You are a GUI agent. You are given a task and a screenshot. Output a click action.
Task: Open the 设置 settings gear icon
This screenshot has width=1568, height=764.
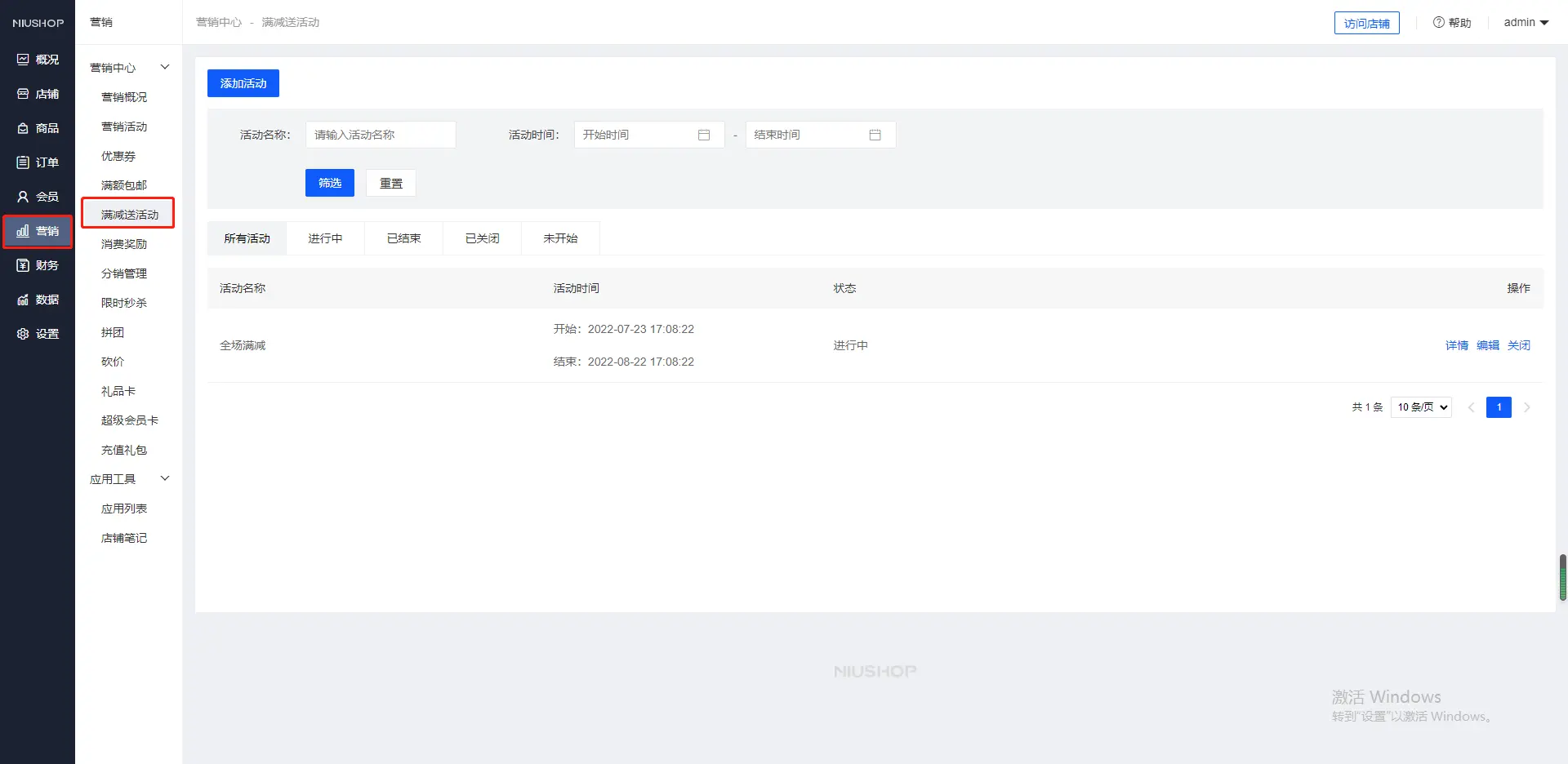pos(23,334)
